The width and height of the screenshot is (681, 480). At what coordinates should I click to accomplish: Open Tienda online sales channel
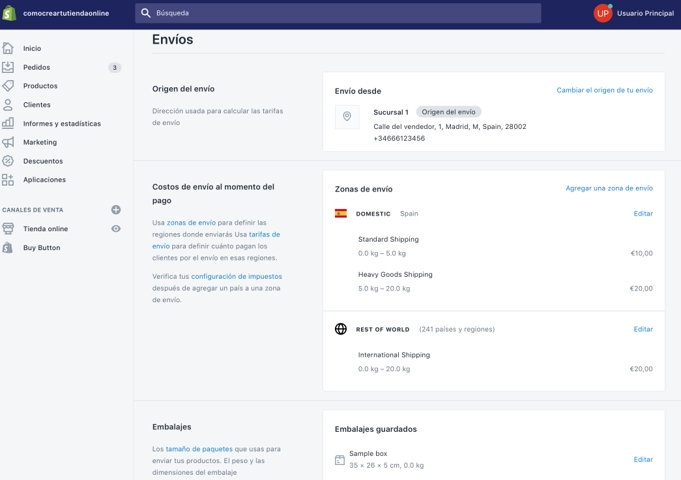45,229
